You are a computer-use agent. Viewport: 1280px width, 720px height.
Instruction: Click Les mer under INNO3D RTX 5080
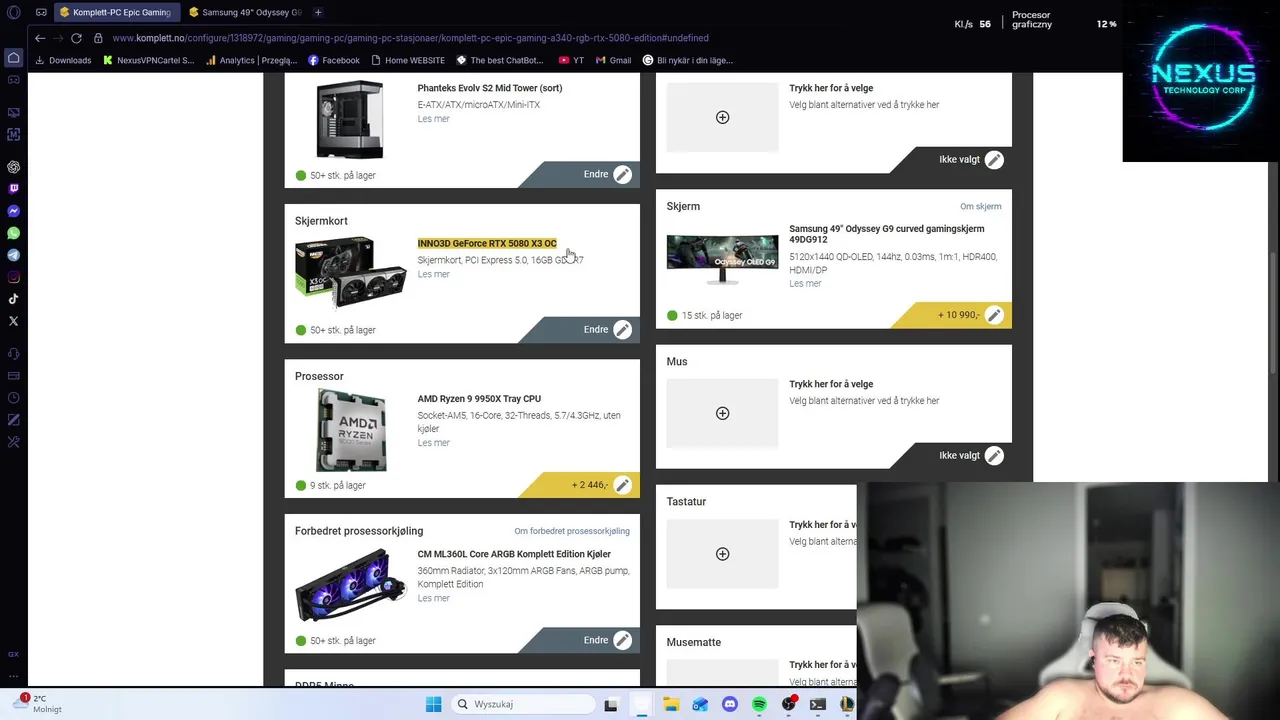click(433, 274)
